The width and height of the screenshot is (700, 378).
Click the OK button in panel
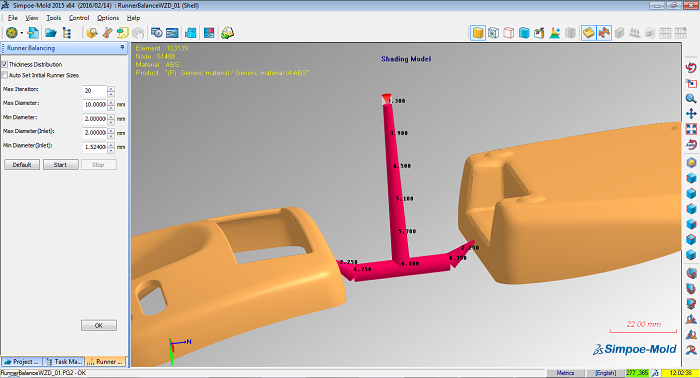click(x=99, y=325)
